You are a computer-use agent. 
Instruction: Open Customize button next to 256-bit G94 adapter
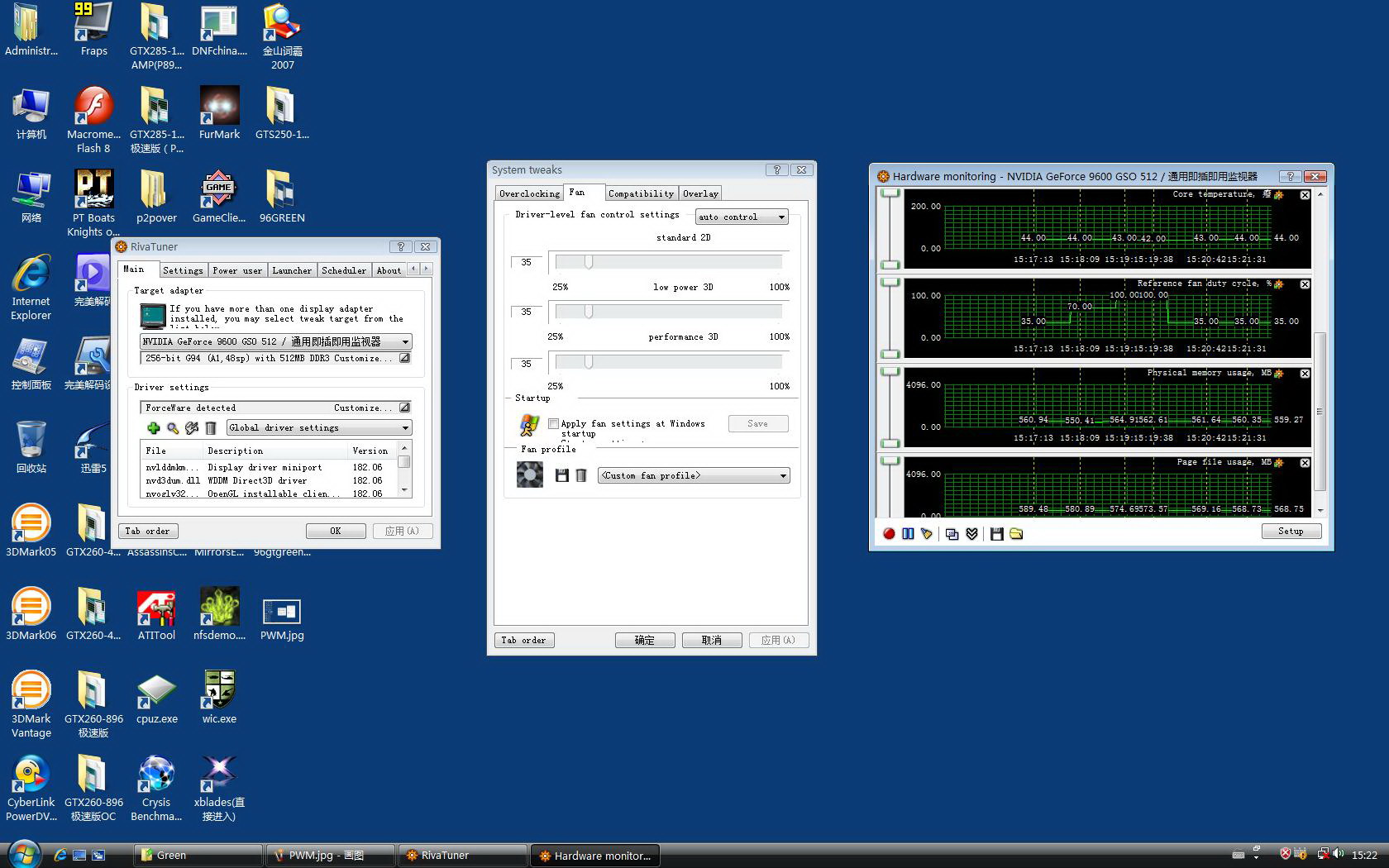coord(405,358)
